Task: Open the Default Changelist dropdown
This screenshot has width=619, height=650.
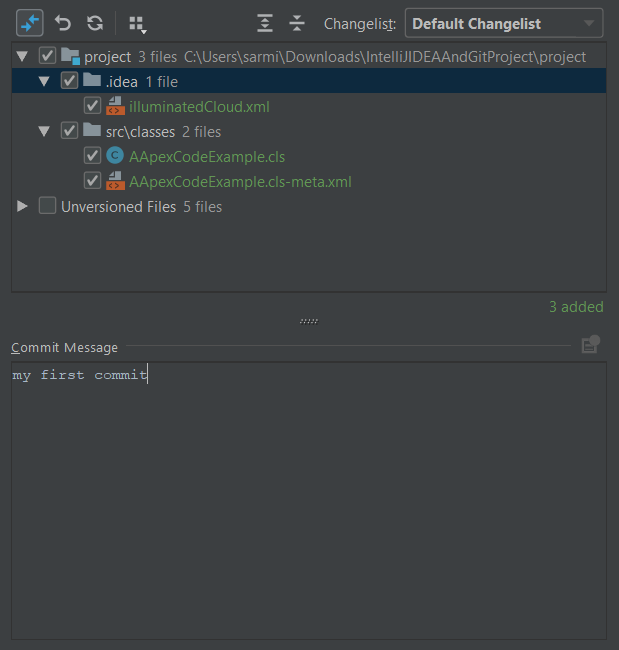Action: (504, 23)
